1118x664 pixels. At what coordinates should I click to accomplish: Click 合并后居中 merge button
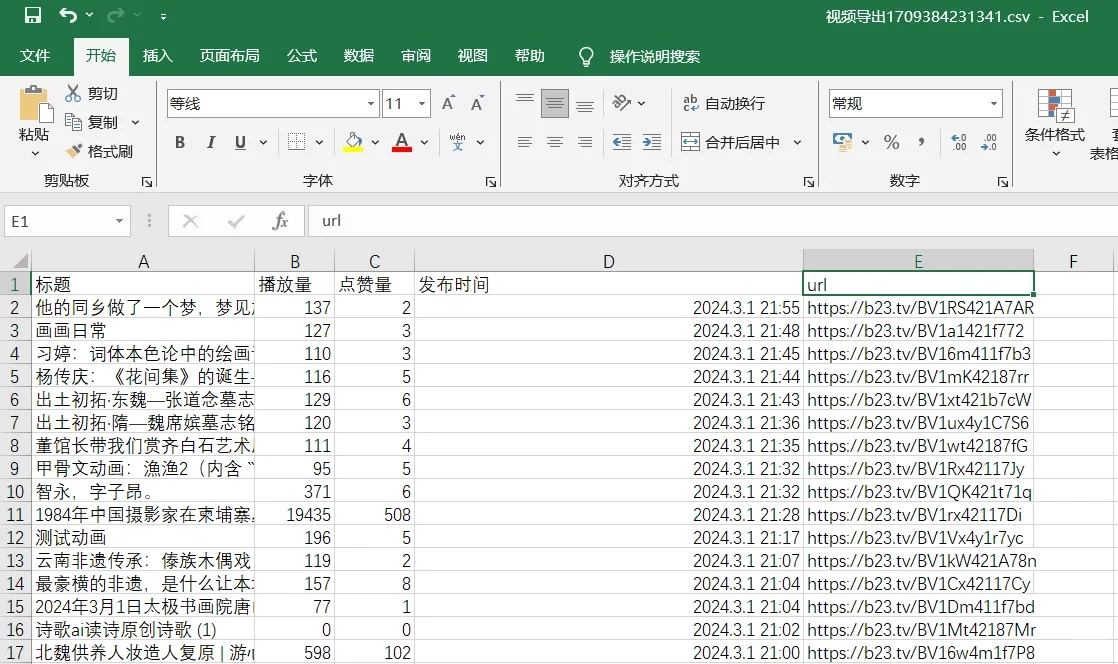(x=730, y=142)
